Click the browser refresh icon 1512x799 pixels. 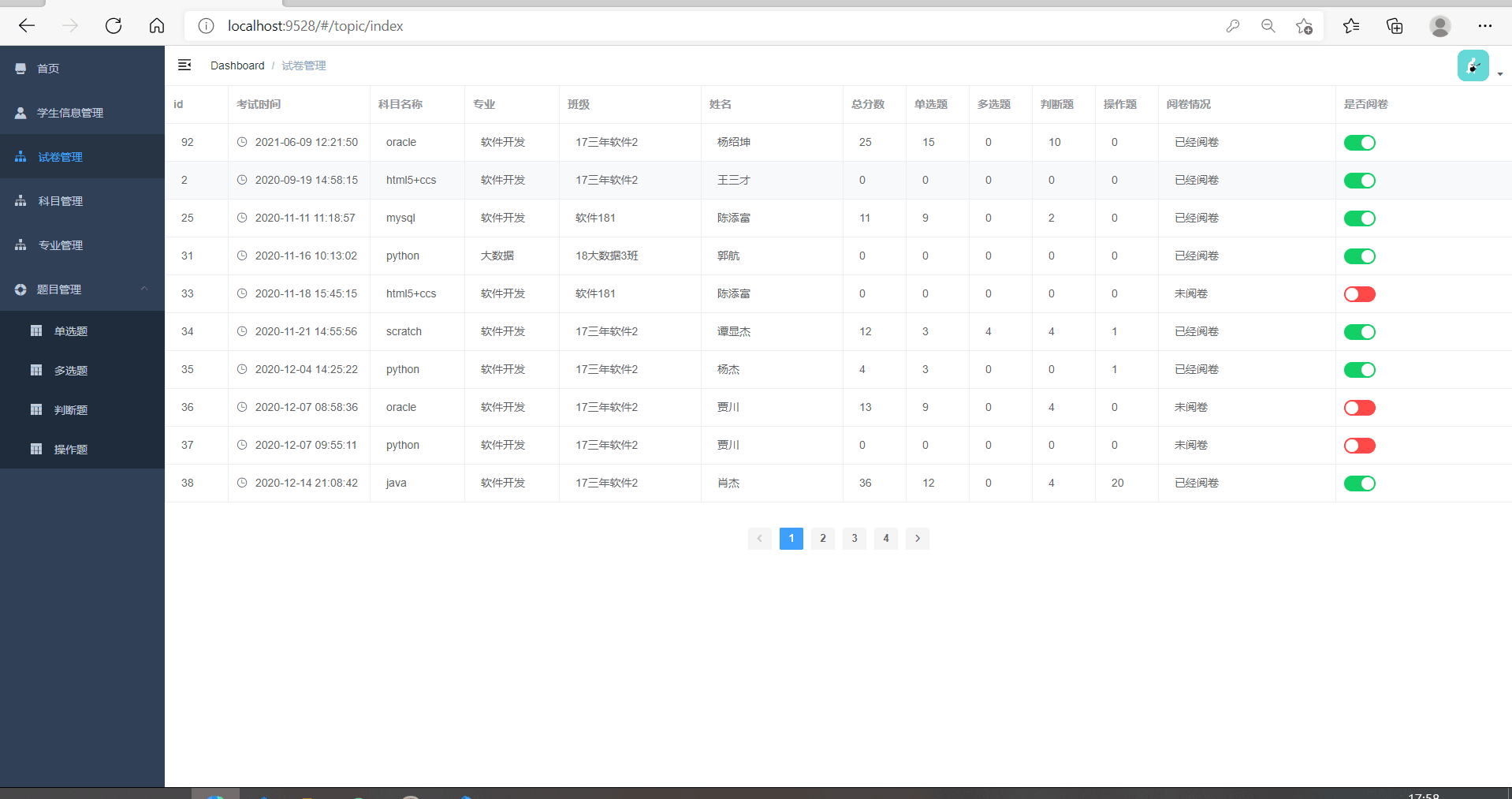114,26
